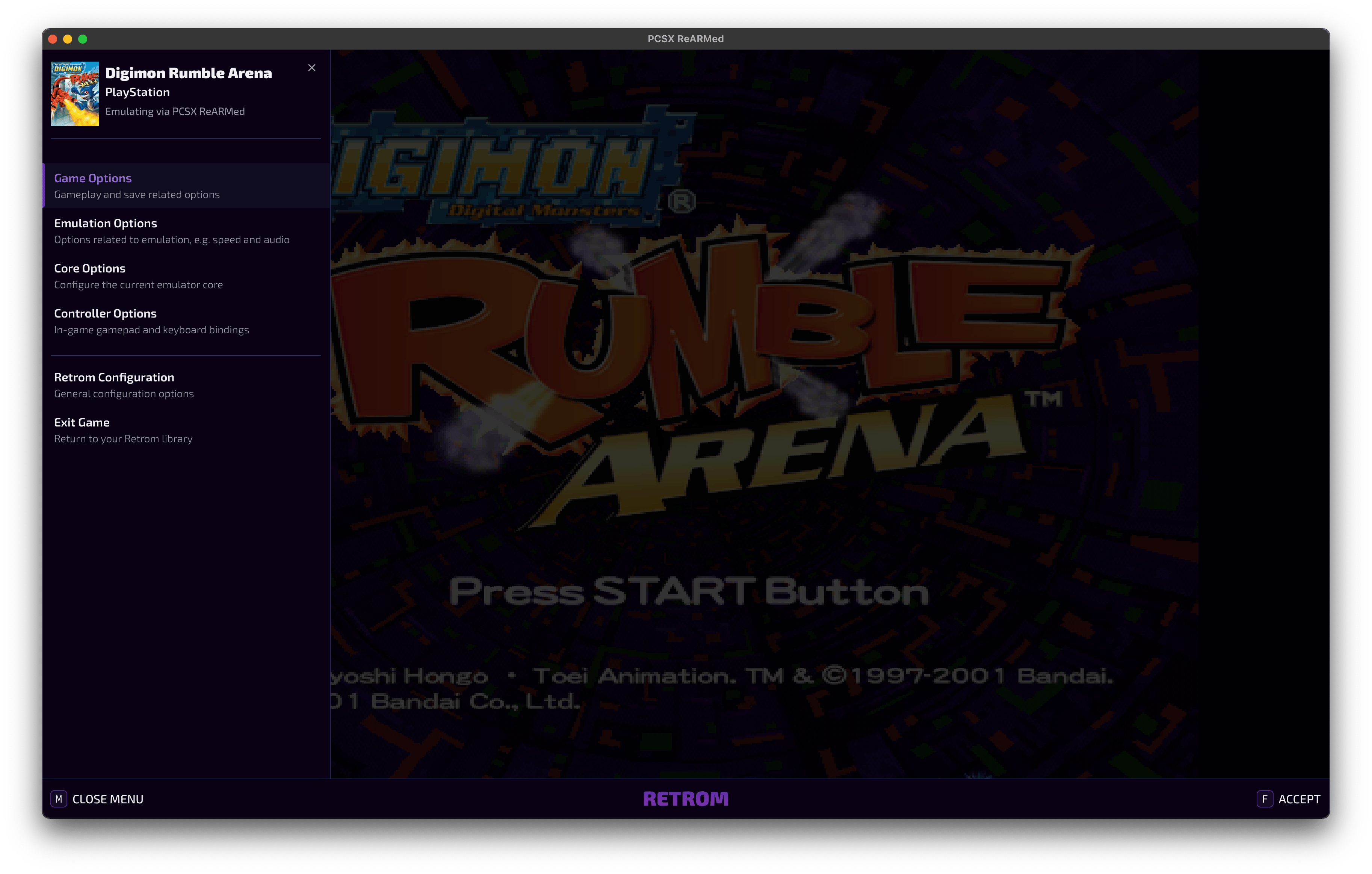Open Emulation Options menu entry

[x=186, y=231]
